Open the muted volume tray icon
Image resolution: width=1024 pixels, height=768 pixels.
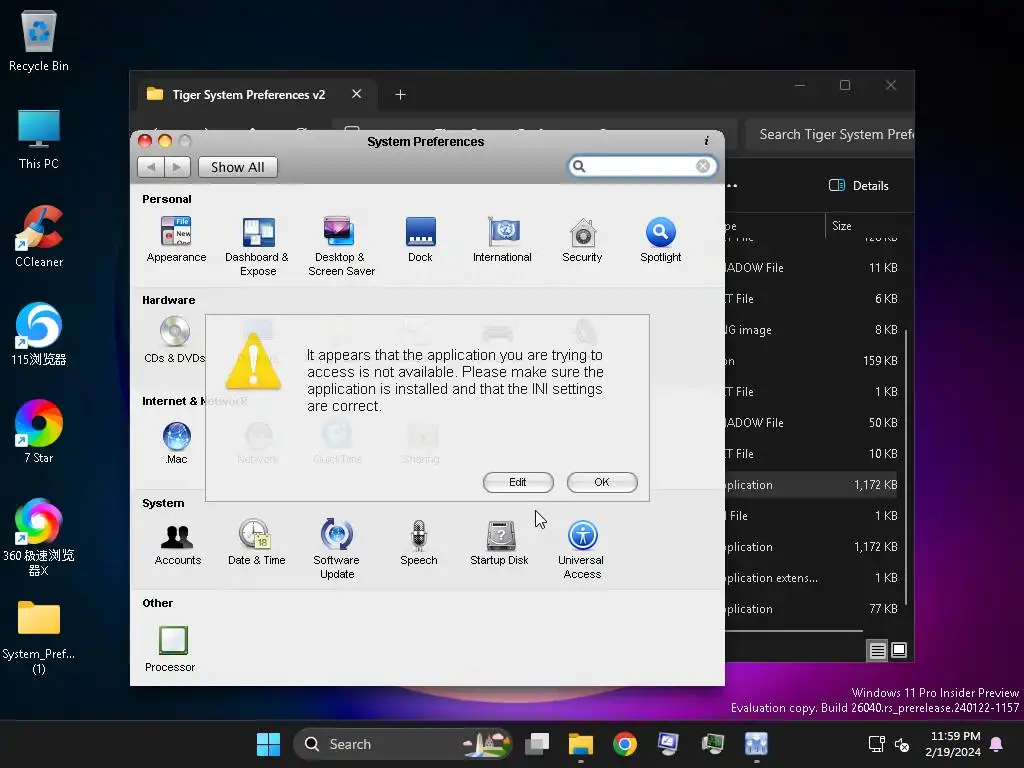902,744
